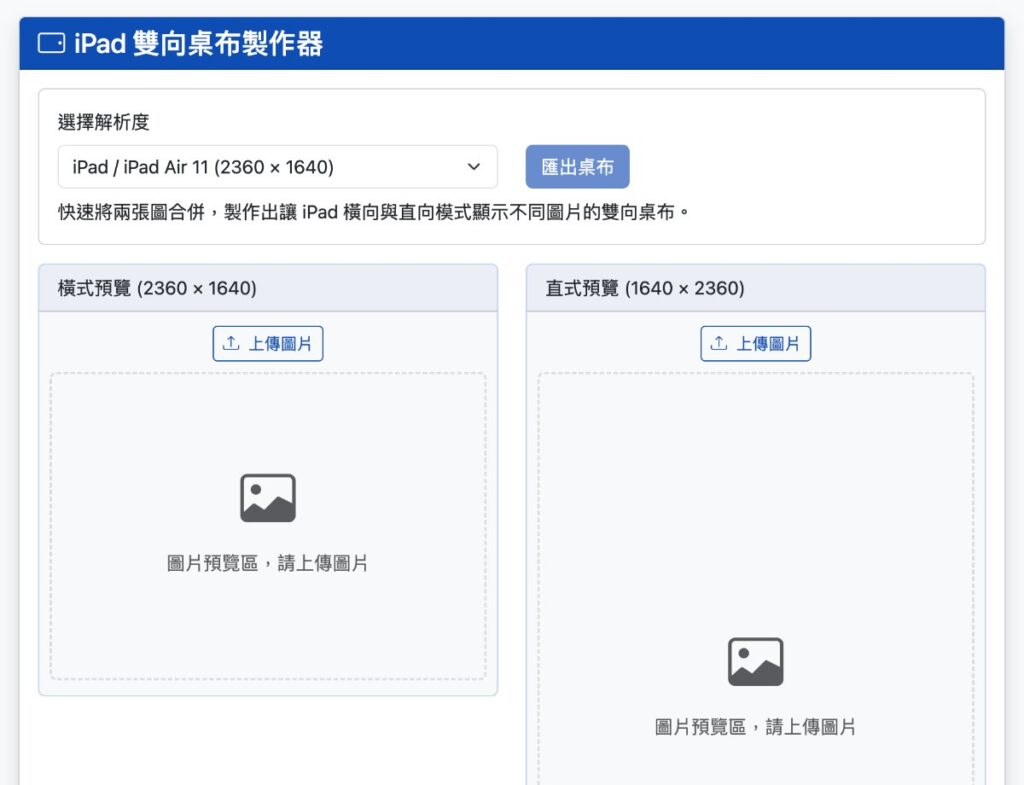Click the upload arrow icon in landscape panel
Screen dimensions: 1024x785
231,344
